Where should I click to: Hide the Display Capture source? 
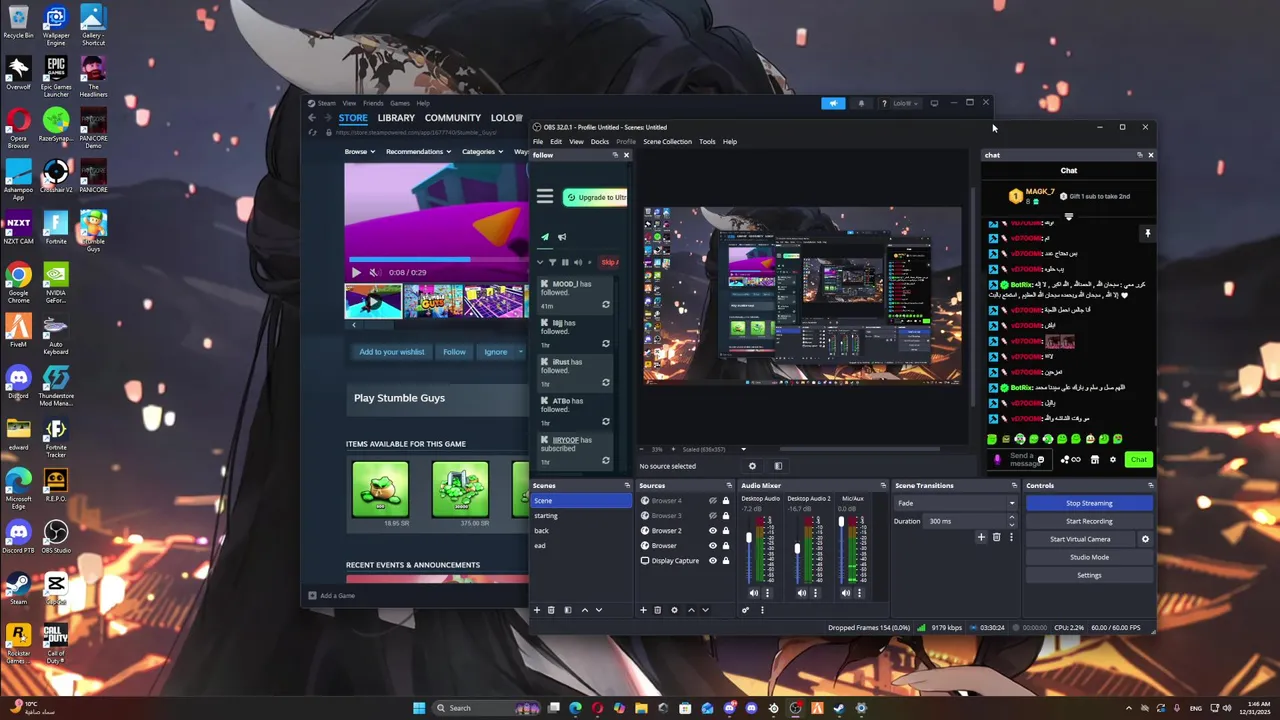(713, 561)
